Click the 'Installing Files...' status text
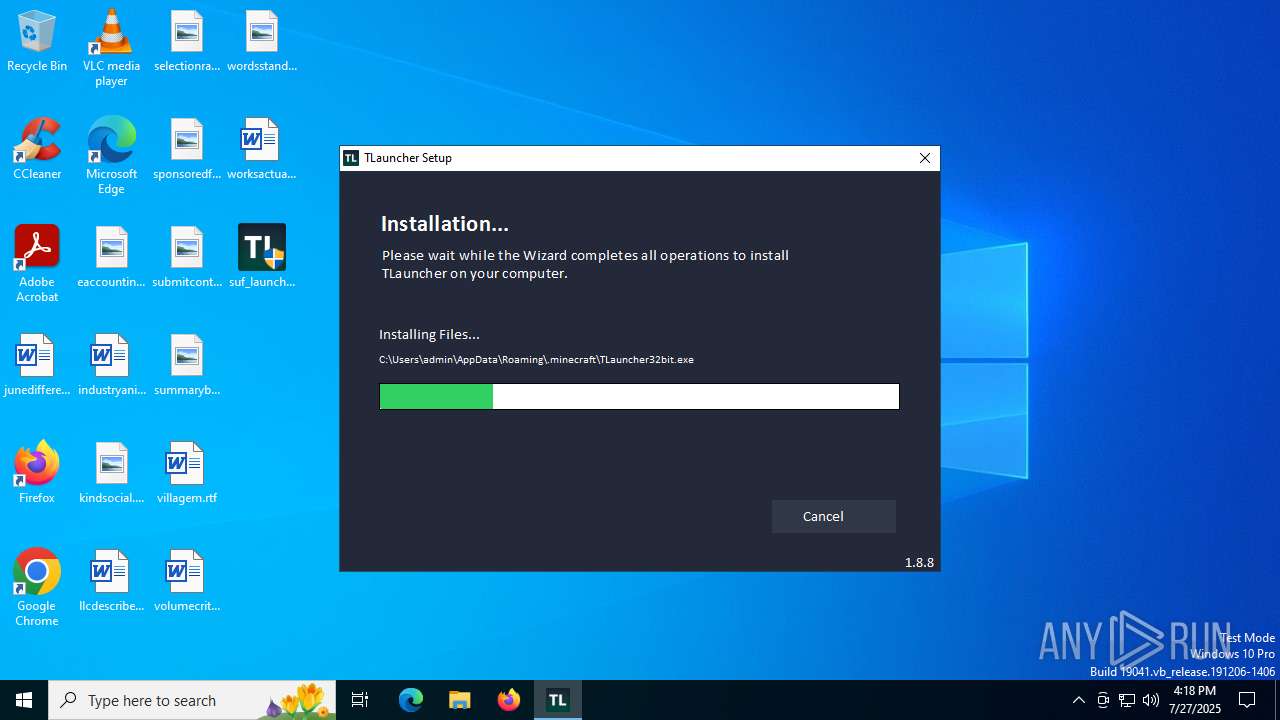1280x720 pixels. (x=429, y=334)
